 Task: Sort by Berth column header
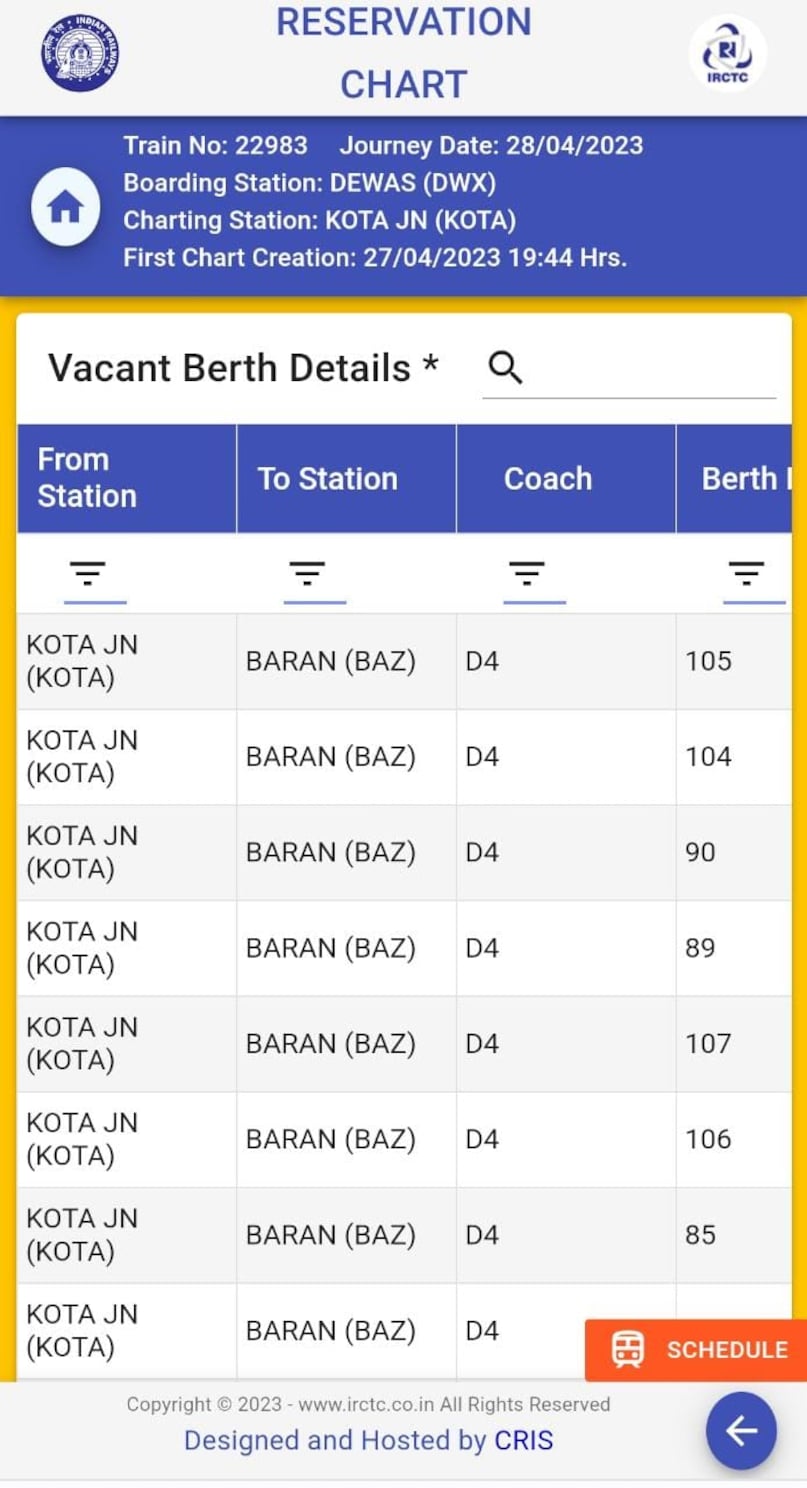738,479
